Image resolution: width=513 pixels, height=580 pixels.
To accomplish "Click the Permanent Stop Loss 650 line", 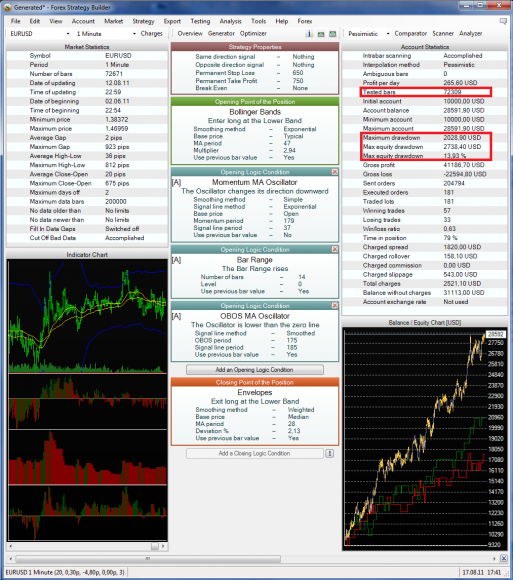I will (x=255, y=73).
